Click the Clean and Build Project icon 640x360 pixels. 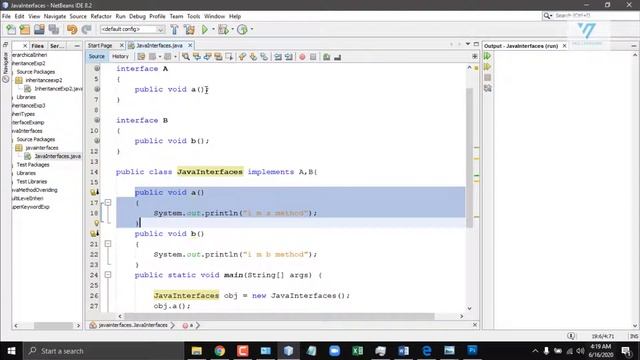coord(189,29)
